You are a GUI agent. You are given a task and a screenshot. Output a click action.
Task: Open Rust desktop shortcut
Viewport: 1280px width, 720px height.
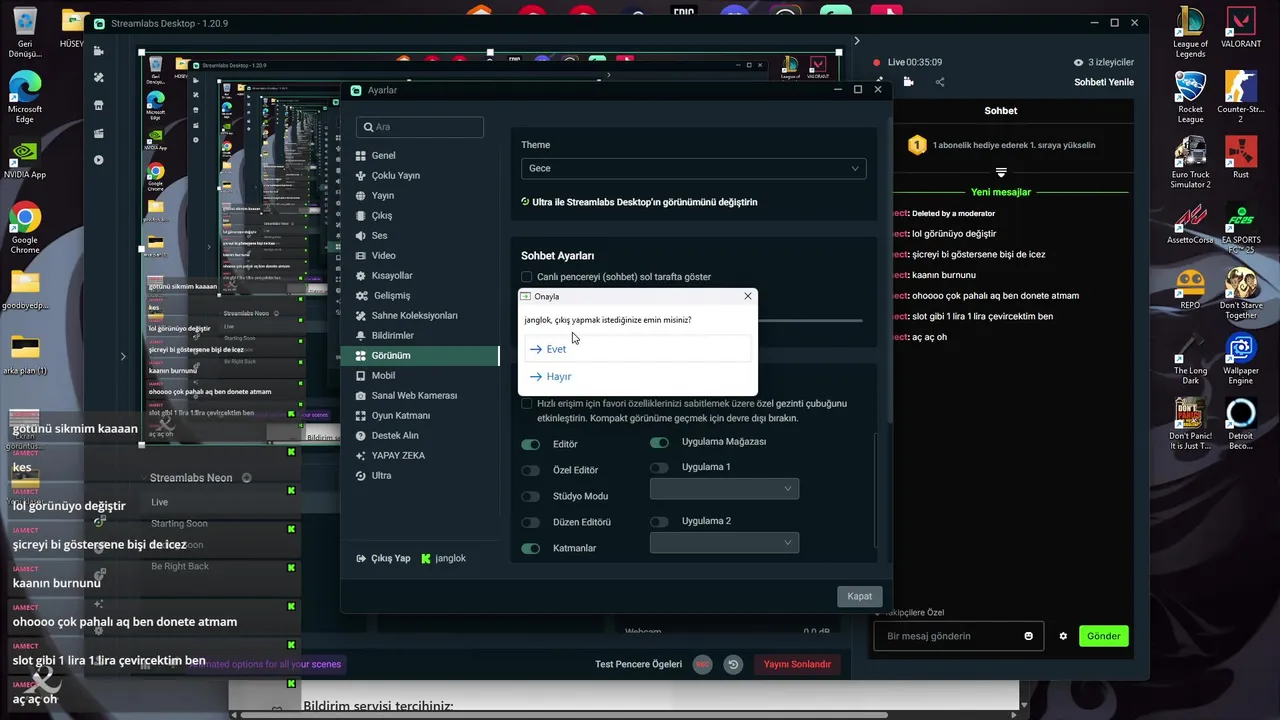pyautogui.click(x=1241, y=158)
